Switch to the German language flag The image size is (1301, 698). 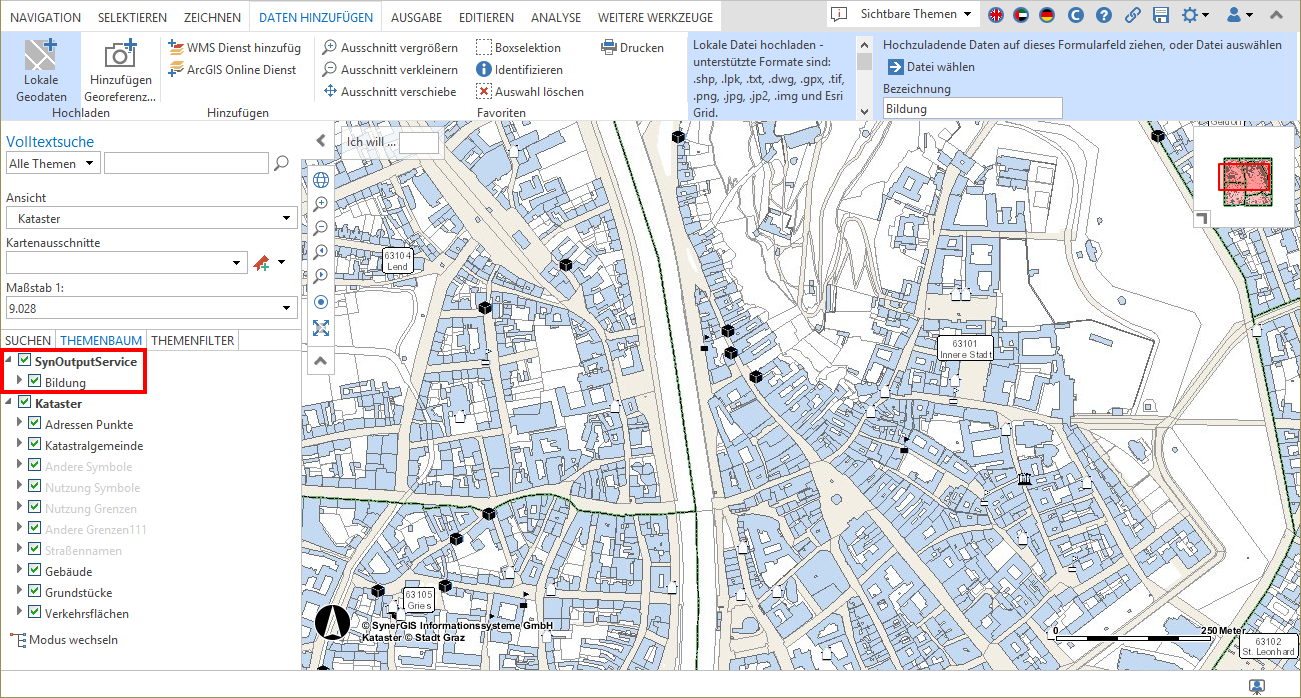point(1046,16)
